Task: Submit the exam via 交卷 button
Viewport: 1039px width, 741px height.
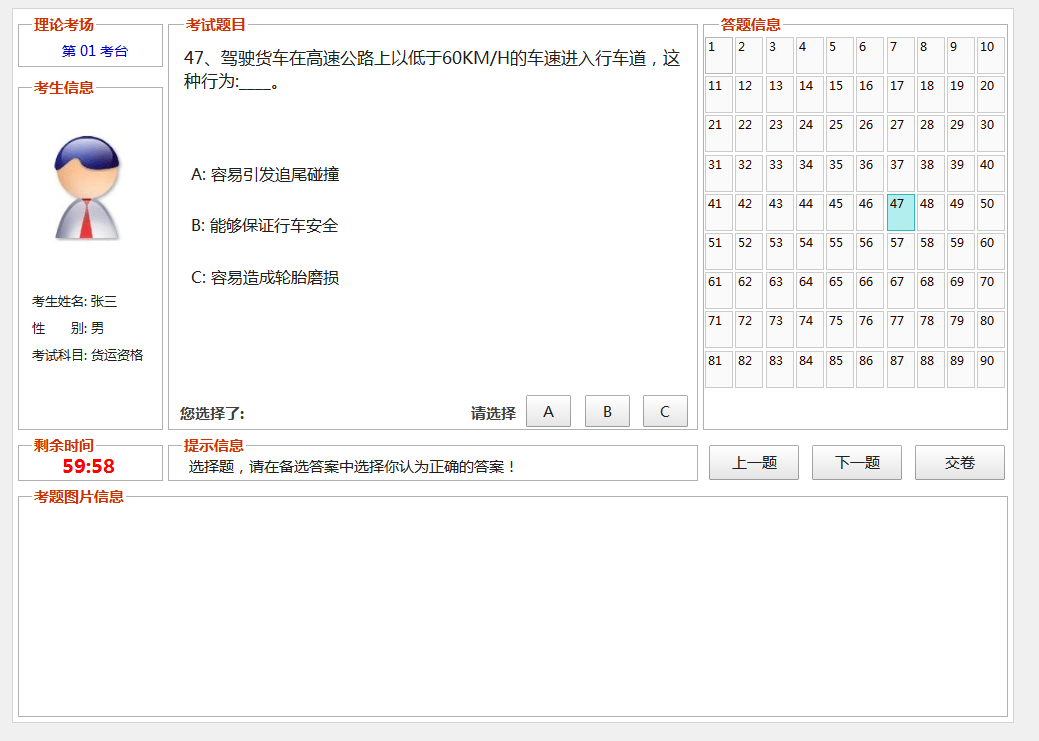Action: (x=959, y=462)
